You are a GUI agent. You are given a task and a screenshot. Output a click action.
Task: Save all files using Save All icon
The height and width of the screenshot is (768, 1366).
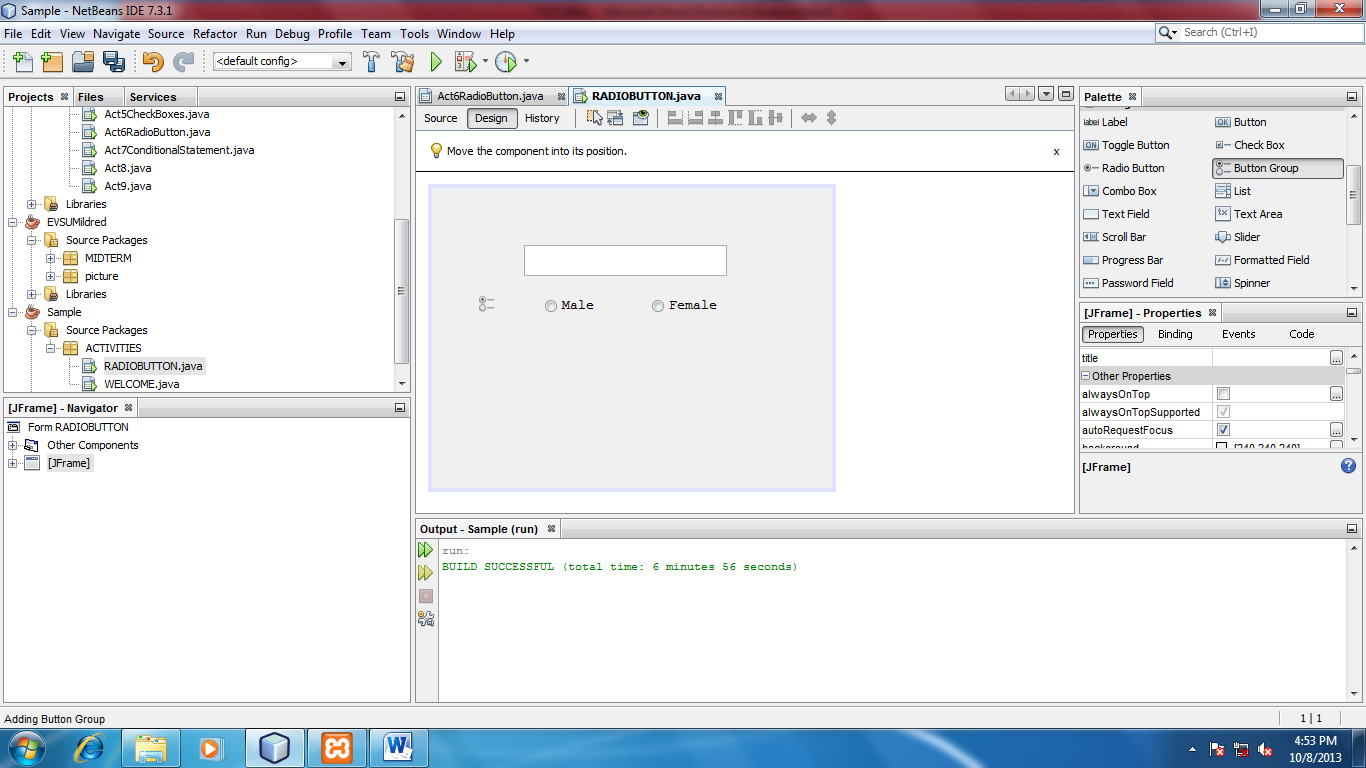click(115, 61)
